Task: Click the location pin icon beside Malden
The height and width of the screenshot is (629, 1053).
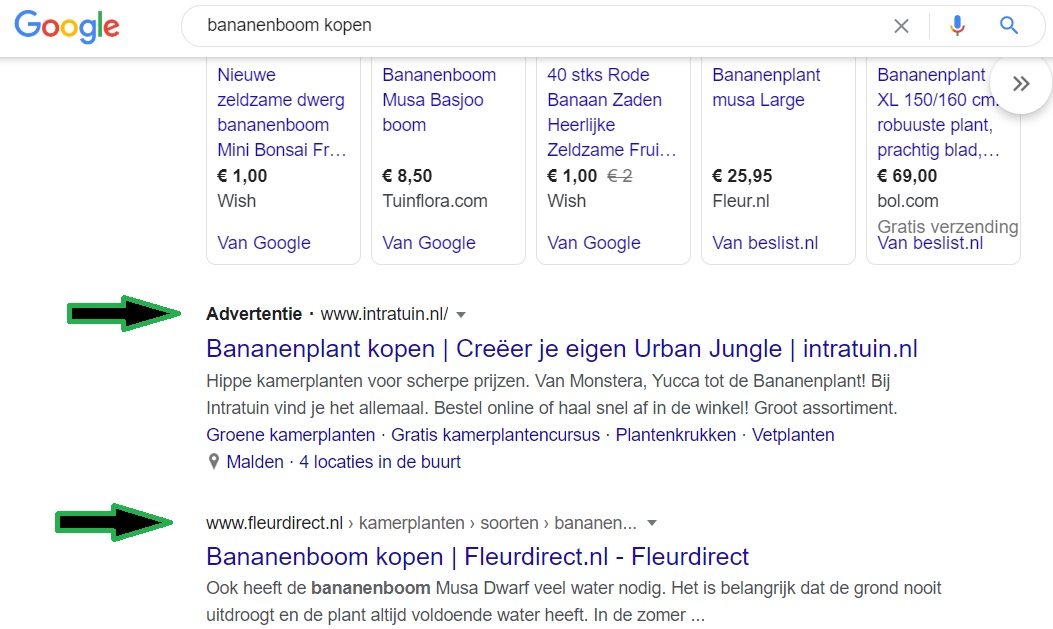Action: [213, 462]
